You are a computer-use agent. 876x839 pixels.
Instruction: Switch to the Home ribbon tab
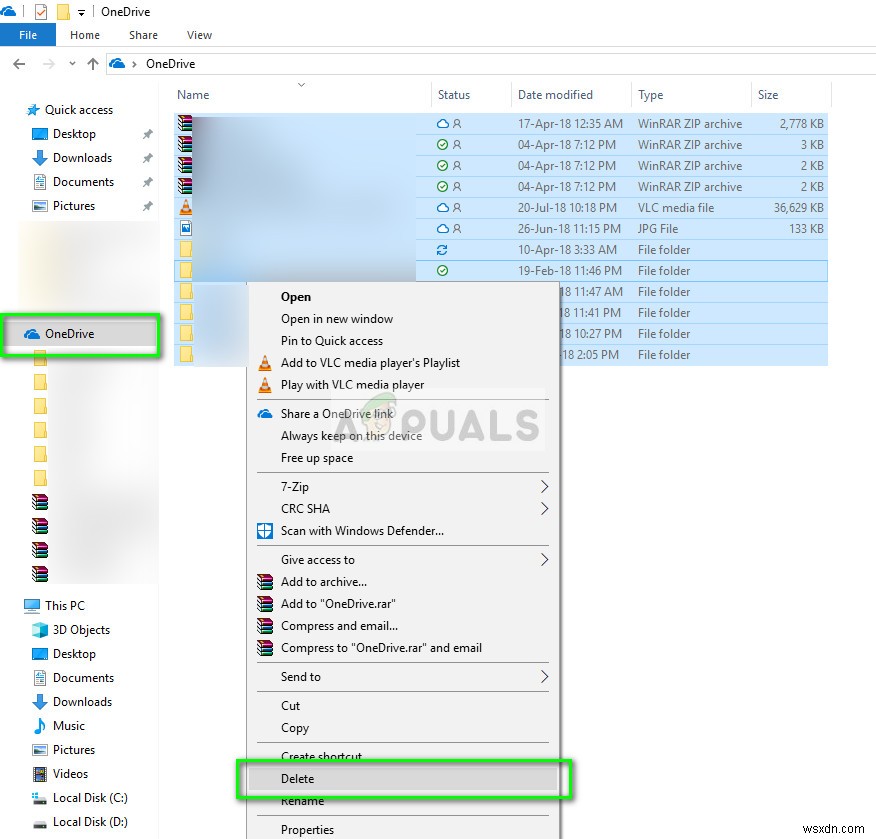tap(85, 35)
